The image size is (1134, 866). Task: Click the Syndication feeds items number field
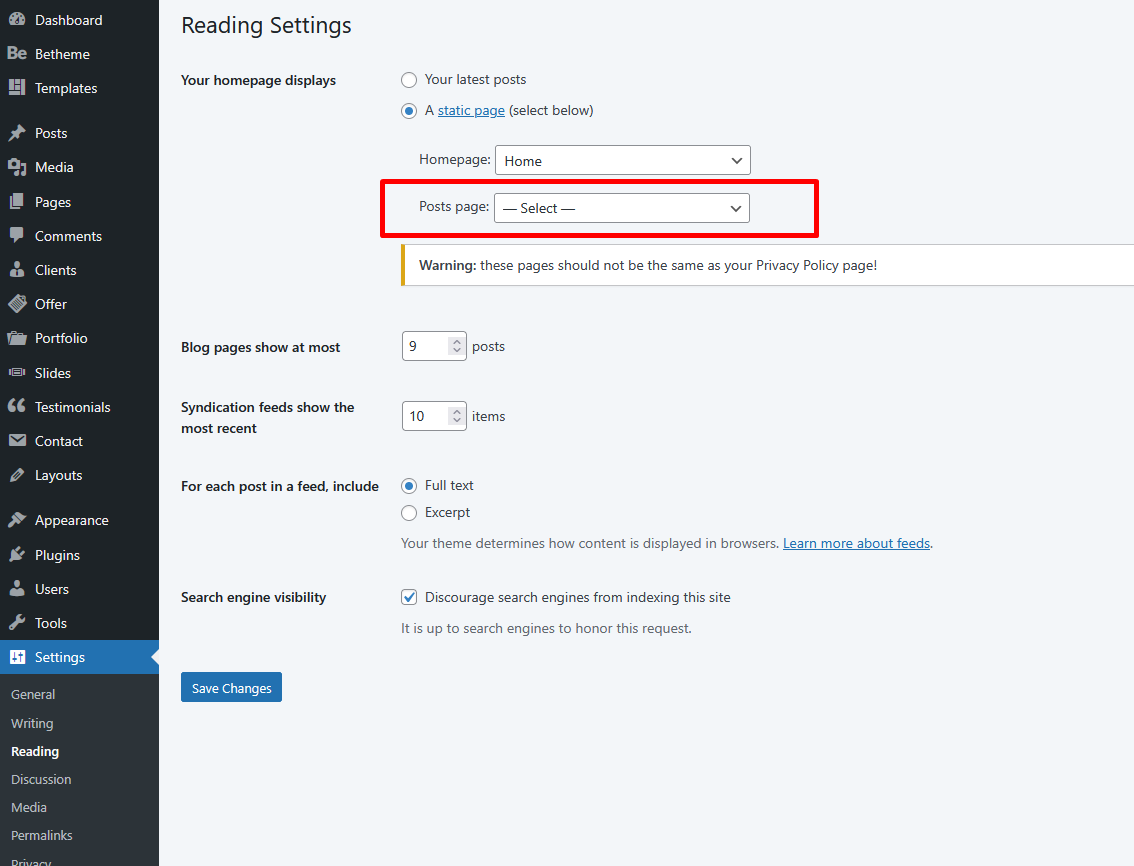pyautogui.click(x=425, y=416)
